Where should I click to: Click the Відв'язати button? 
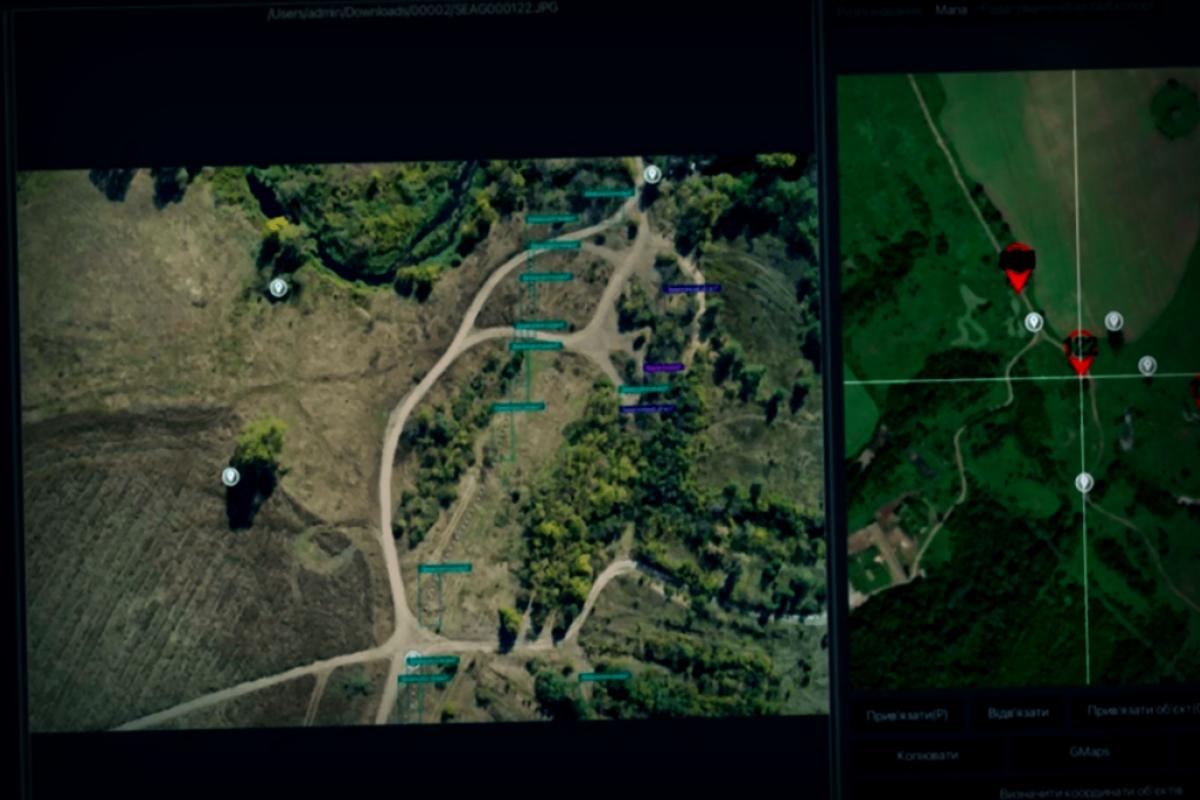pos(1017,713)
